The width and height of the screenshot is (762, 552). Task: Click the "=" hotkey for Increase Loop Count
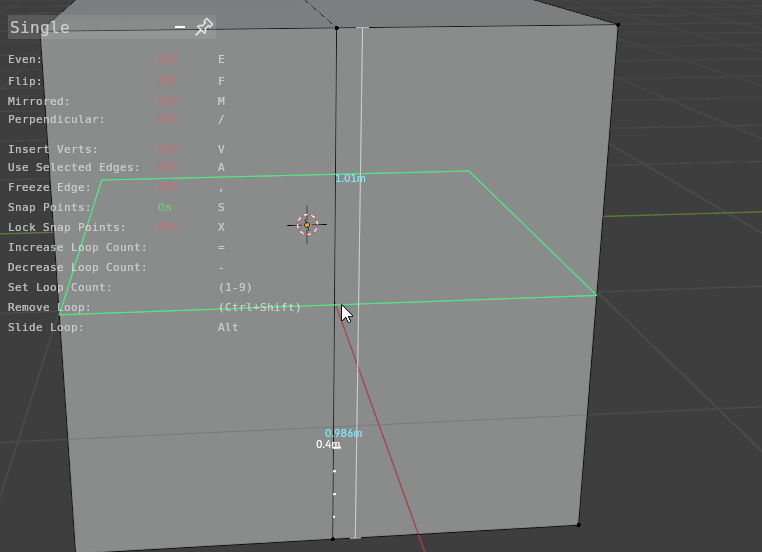coord(221,247)
